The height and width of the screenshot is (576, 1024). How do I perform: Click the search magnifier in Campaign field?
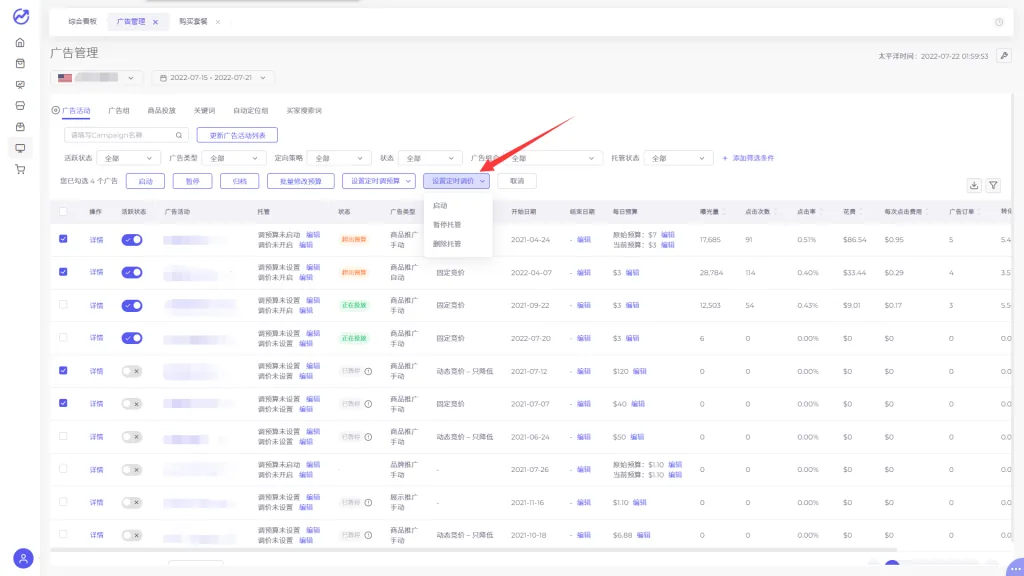coord(178,135)
